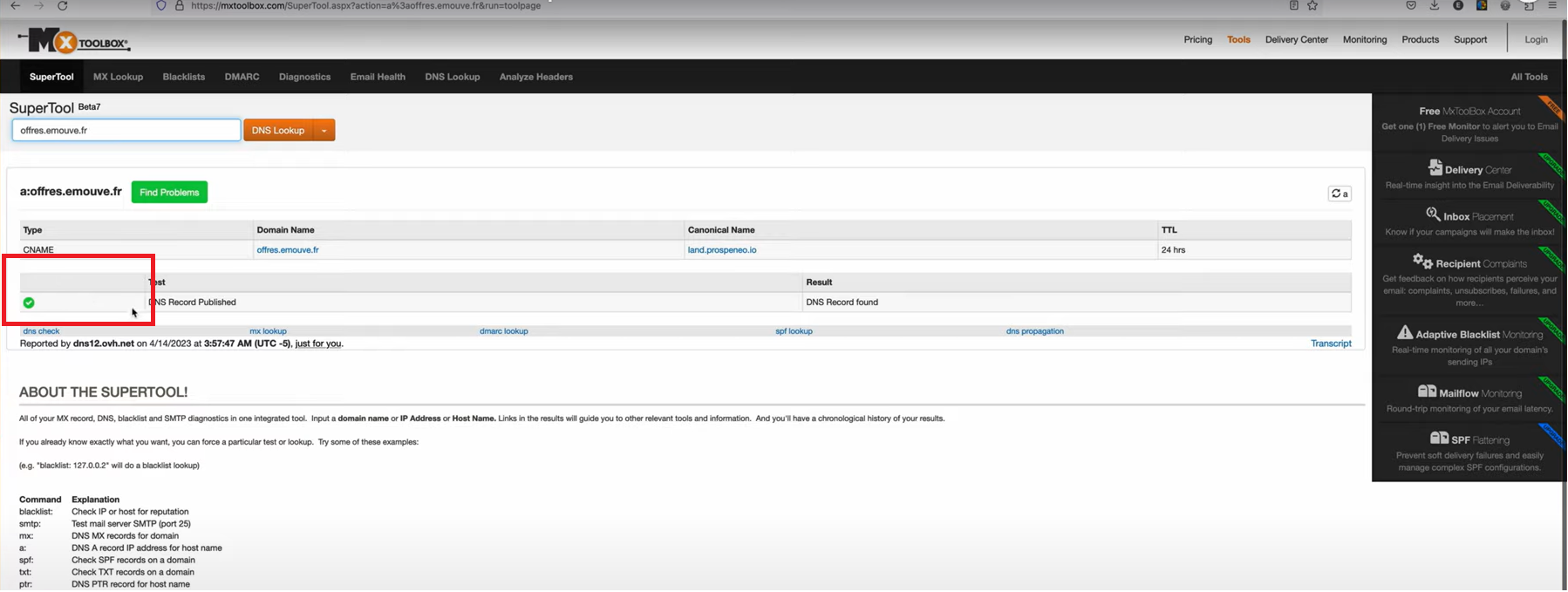Open the Recipient Complaints sidebar card
The height and width of the screenshot is (592, 1568).
tap(1469, 281)
